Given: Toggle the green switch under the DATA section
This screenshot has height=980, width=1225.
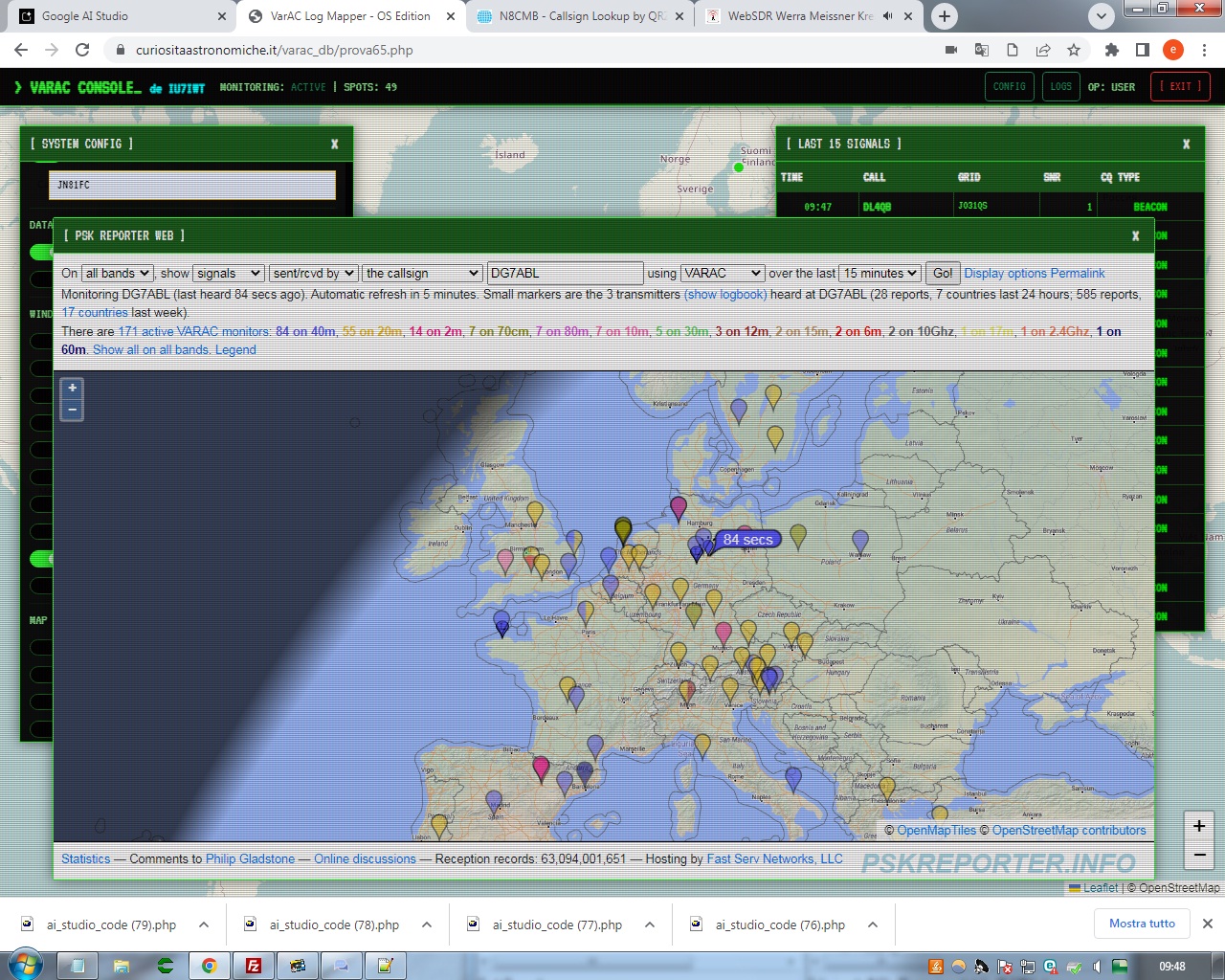Looking at the screenshot, I should [x=42, y=252].
